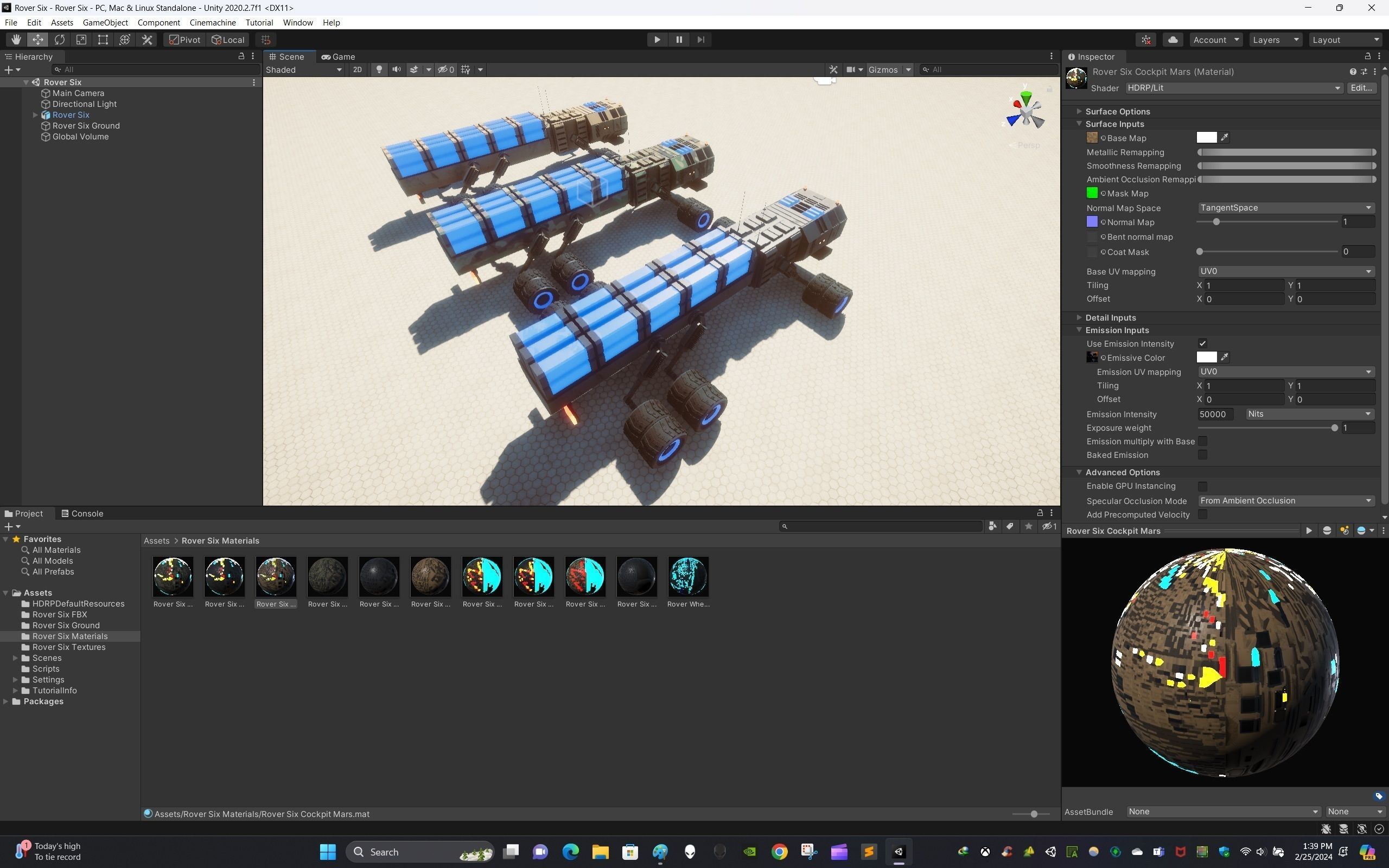Click Base Map color eyedropper icon
Image resolution: width=1389 pixels, height=868 pixels.
tap(1224, 138)
